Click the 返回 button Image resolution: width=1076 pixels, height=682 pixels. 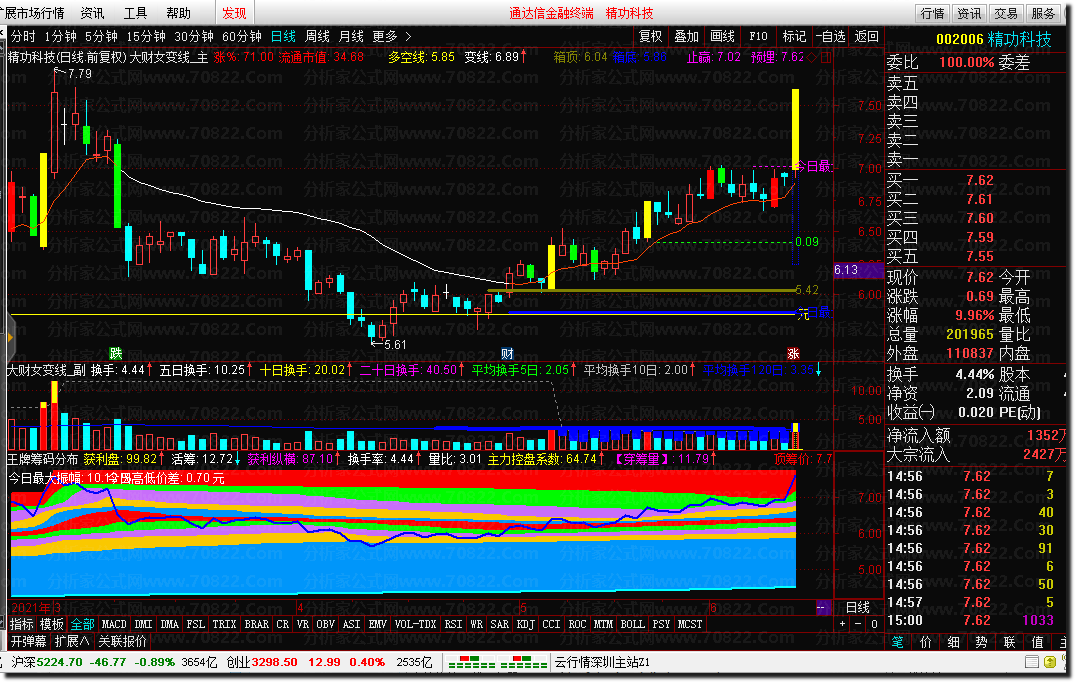866,36
